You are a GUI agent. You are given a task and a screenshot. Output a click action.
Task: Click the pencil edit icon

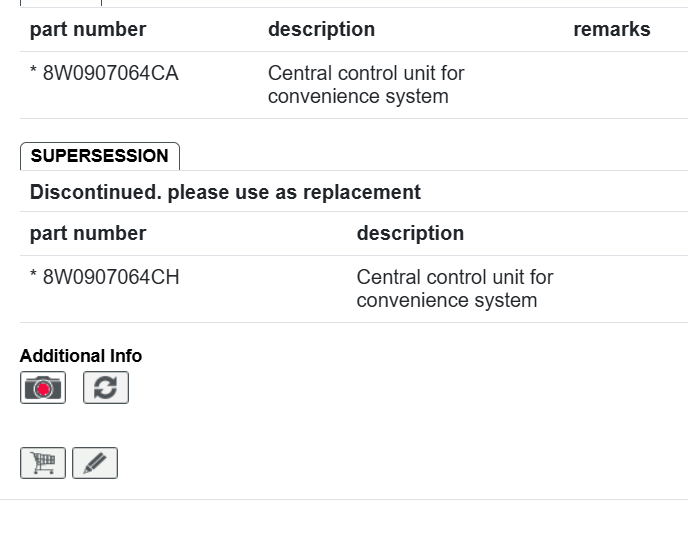pyautogui.click(x=95, y=463)
